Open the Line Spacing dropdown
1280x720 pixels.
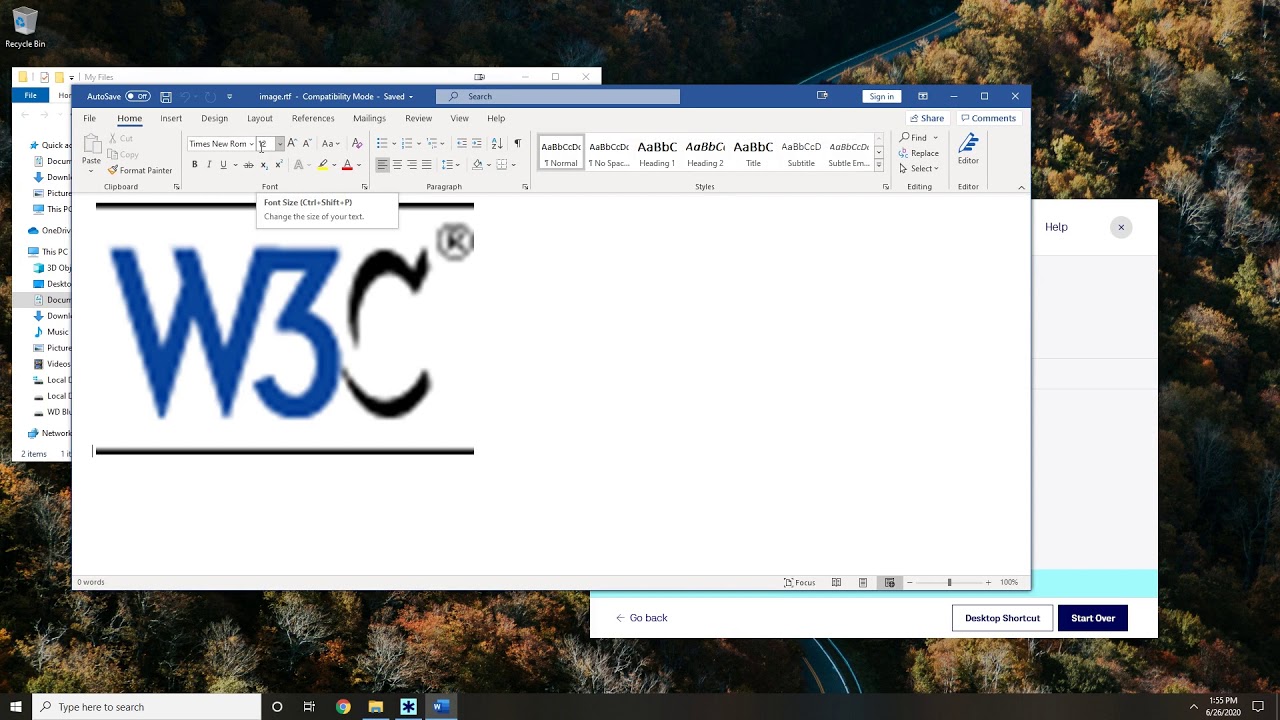450,164
